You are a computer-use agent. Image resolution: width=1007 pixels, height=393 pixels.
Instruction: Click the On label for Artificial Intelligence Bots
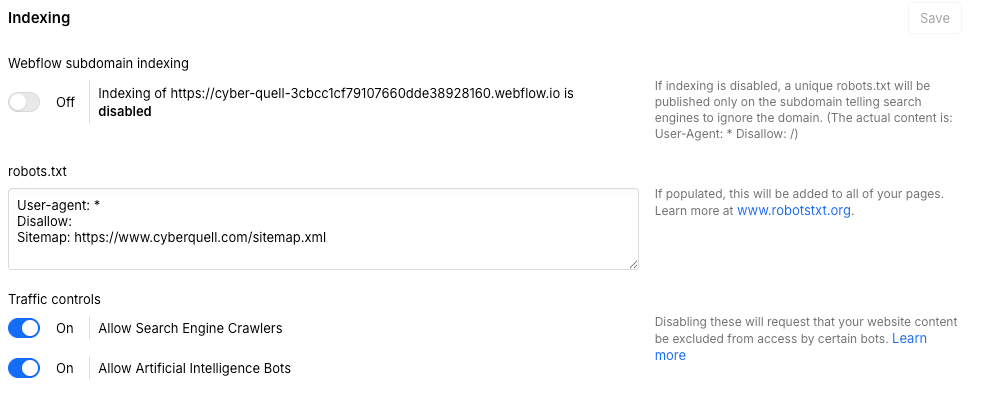(x=65, y=368)
